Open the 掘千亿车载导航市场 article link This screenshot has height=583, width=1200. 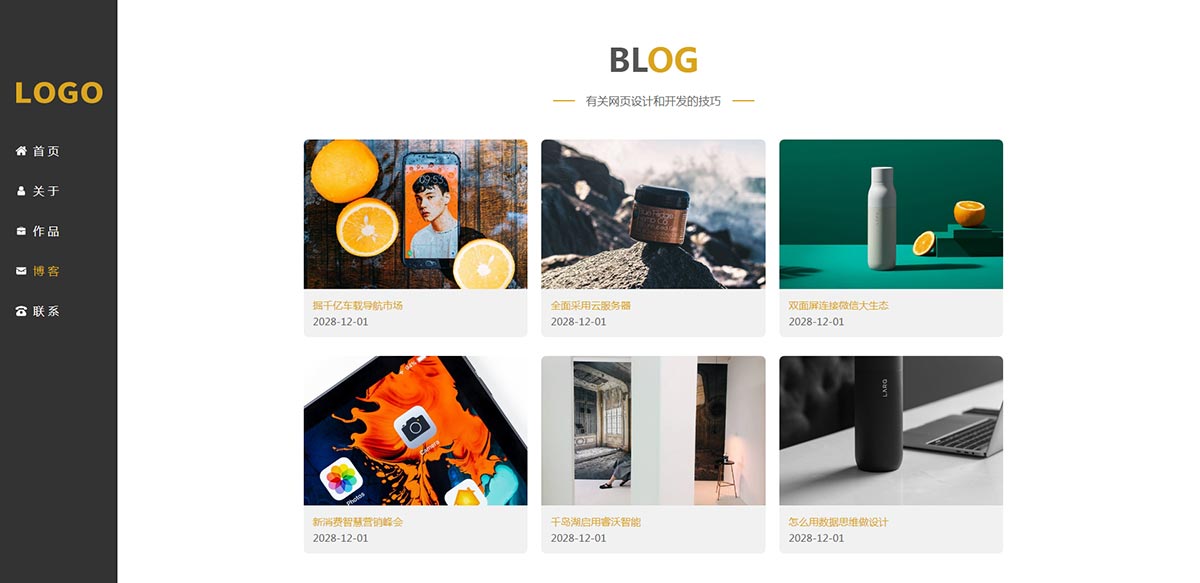(x=358, y=305)
